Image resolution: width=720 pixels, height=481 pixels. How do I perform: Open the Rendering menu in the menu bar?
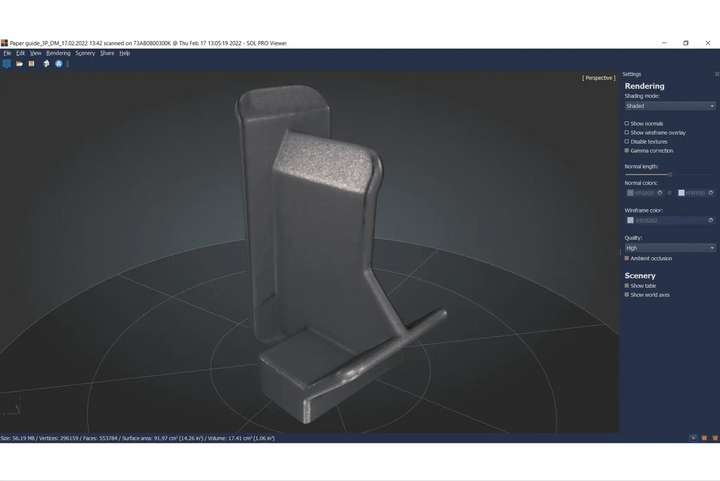pos(58,53)
